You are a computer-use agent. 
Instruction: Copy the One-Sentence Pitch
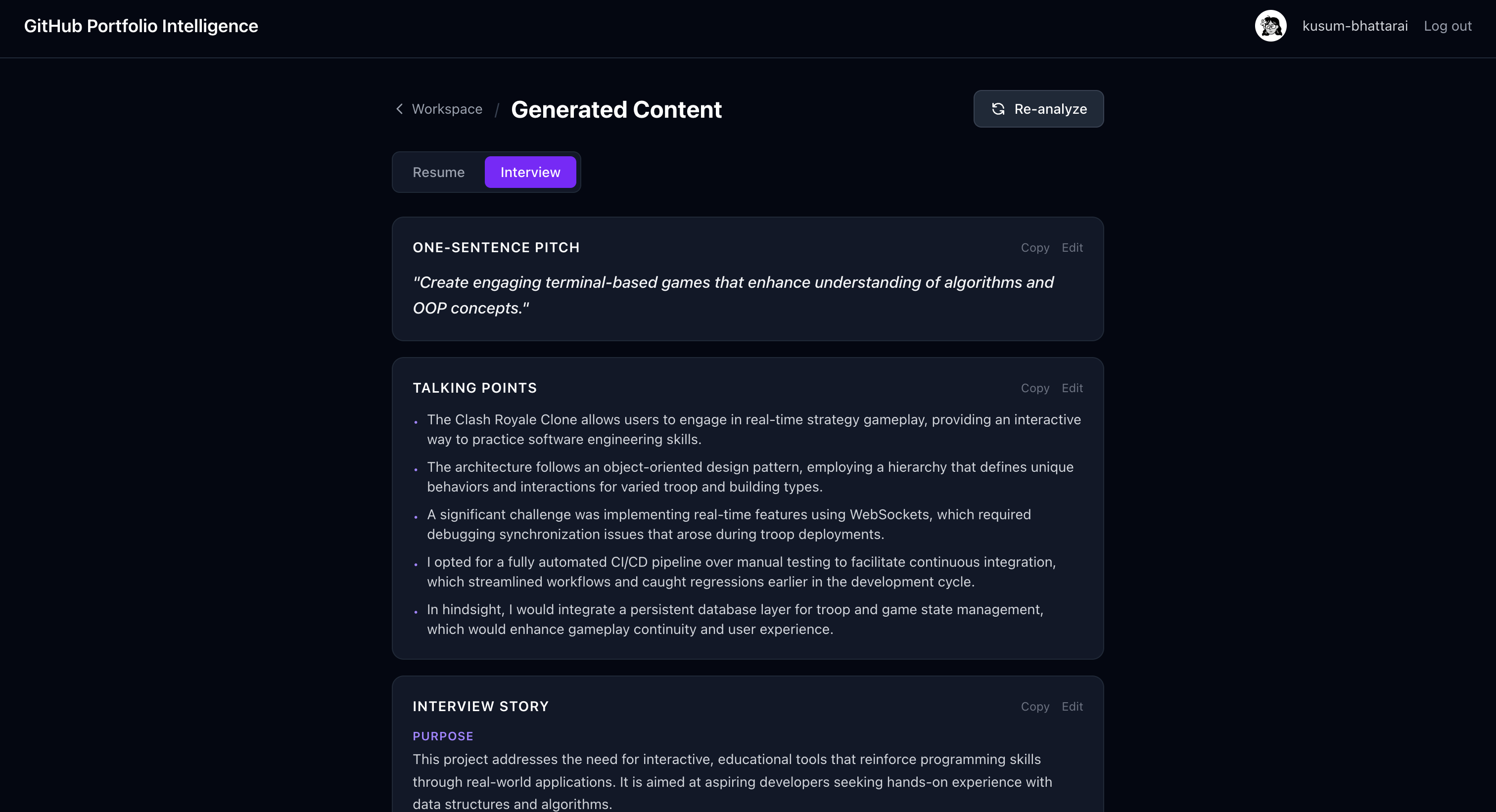coord(1035,247)
